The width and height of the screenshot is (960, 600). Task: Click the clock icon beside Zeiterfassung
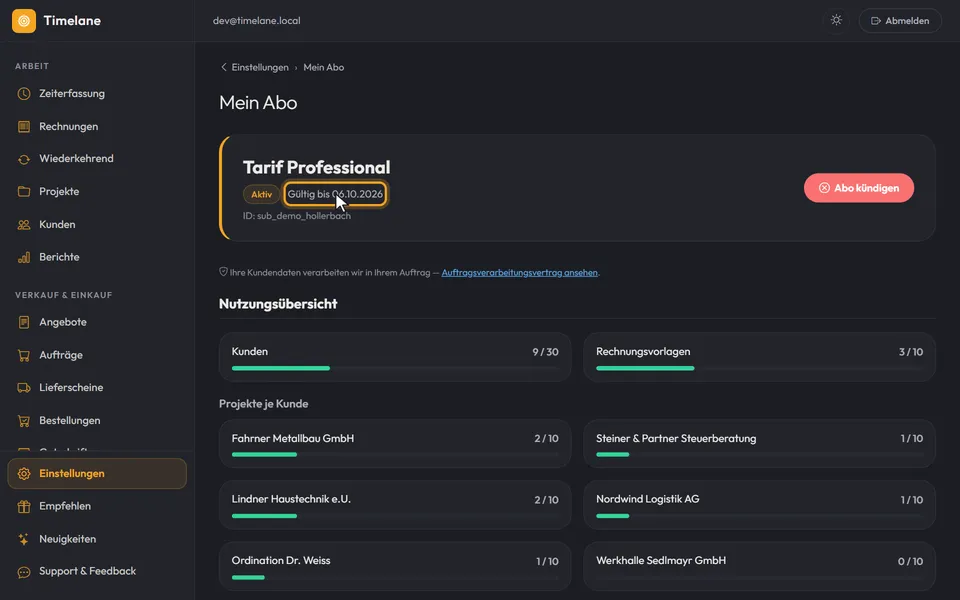[x=24, y=94]
